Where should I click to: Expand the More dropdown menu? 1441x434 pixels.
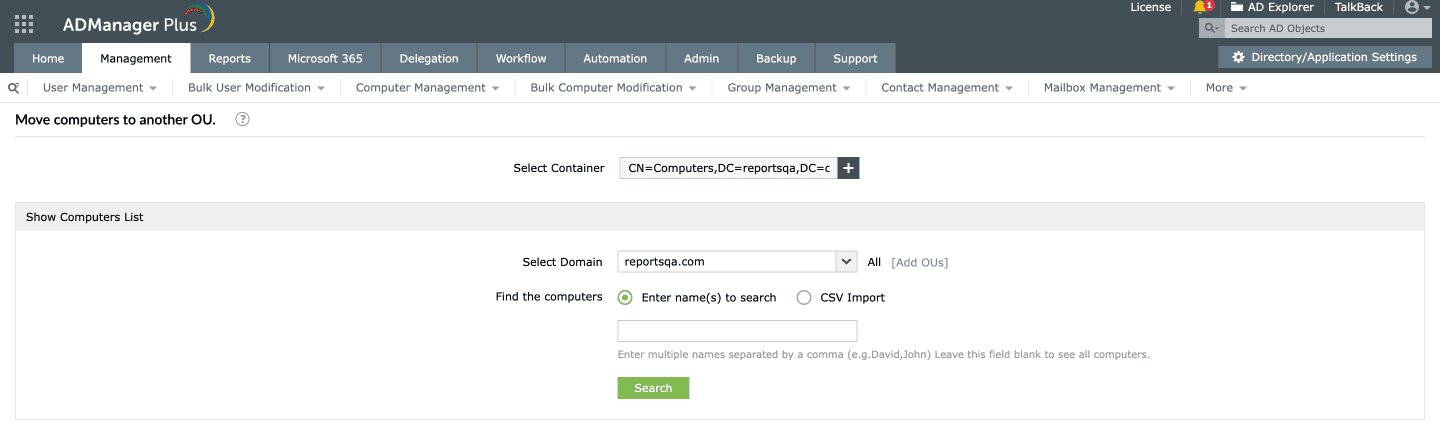click(1226, 88)
